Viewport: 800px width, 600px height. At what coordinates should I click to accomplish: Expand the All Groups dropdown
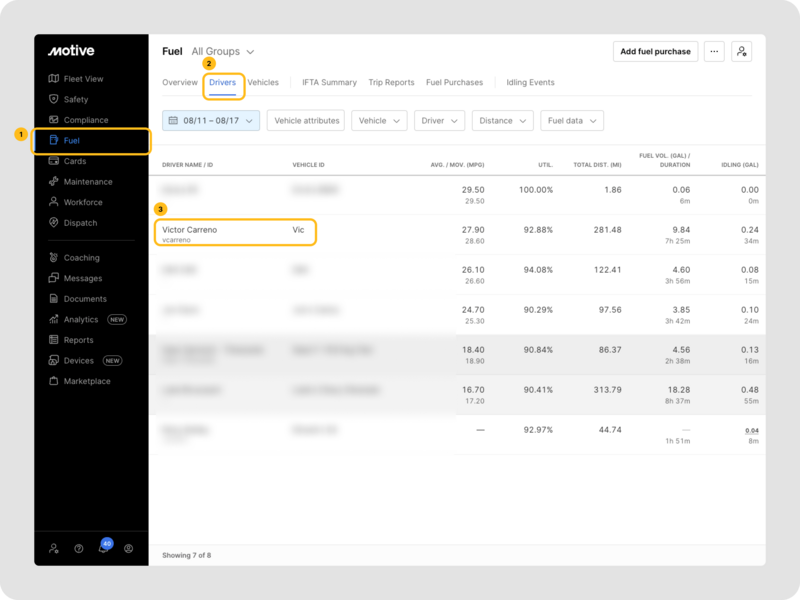223,51
